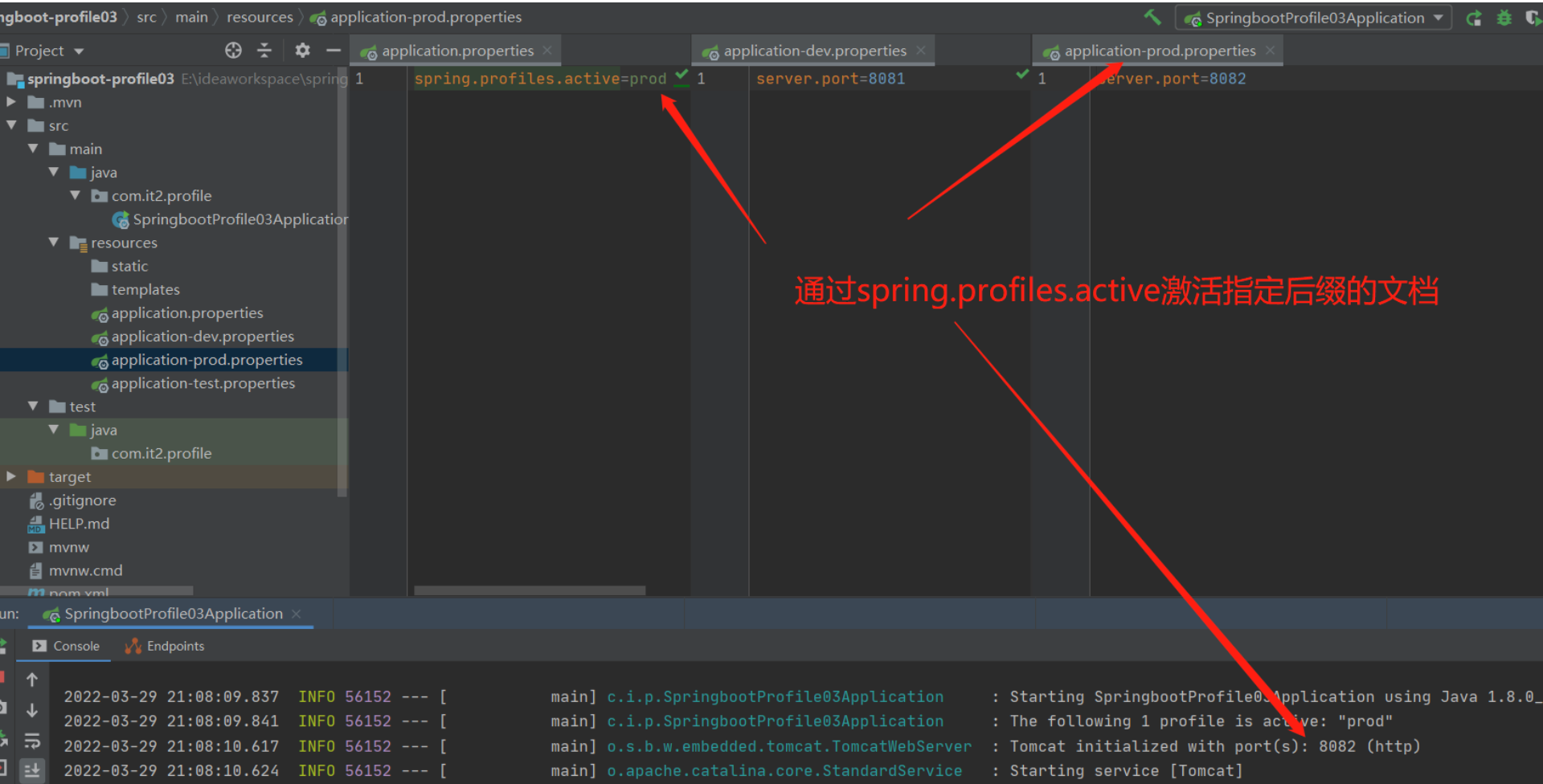
Task: Click the Project tree vertical scrollbar
Action: 342,281
